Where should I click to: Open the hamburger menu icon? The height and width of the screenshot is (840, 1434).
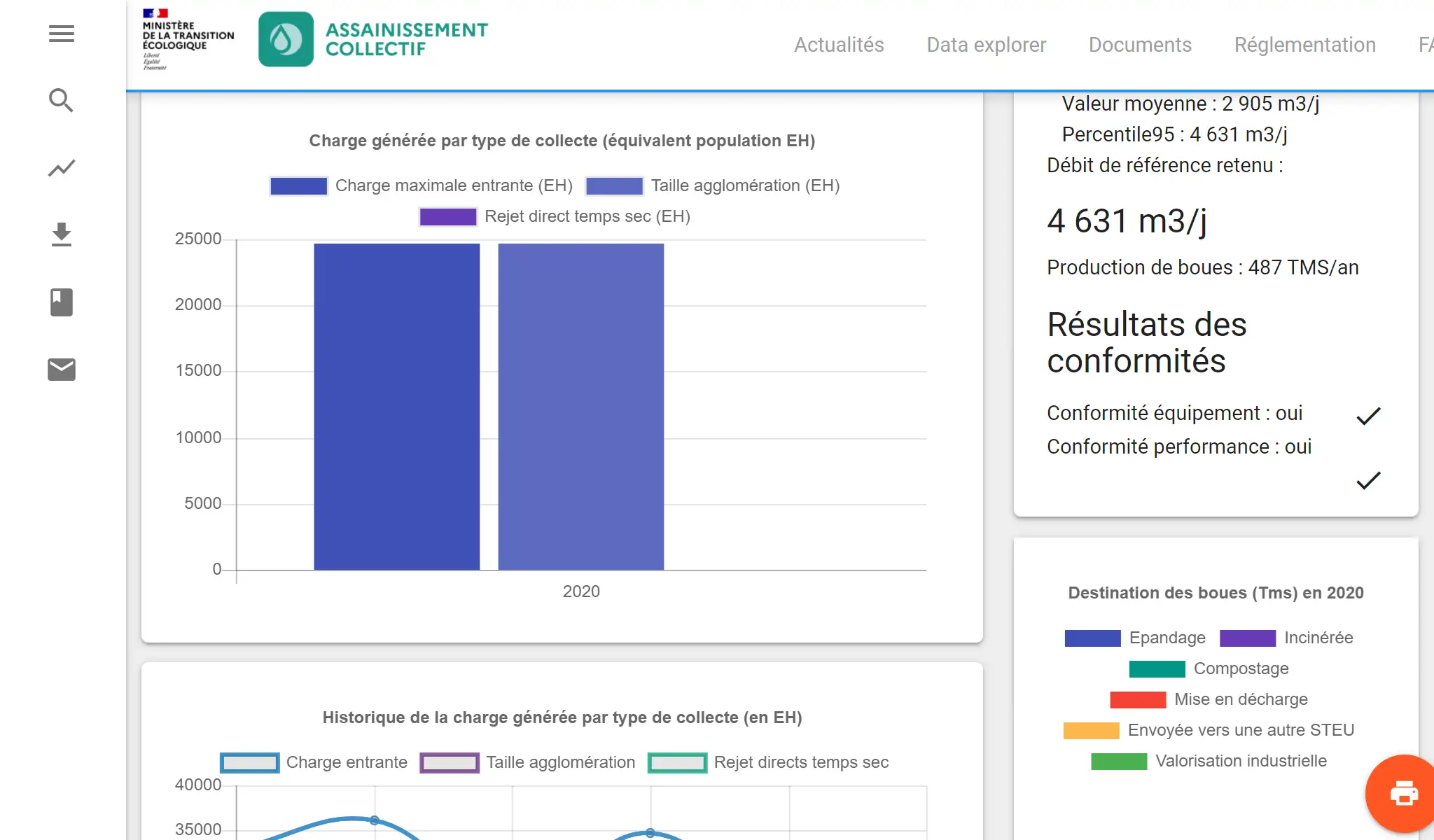(x=62, y=34)
